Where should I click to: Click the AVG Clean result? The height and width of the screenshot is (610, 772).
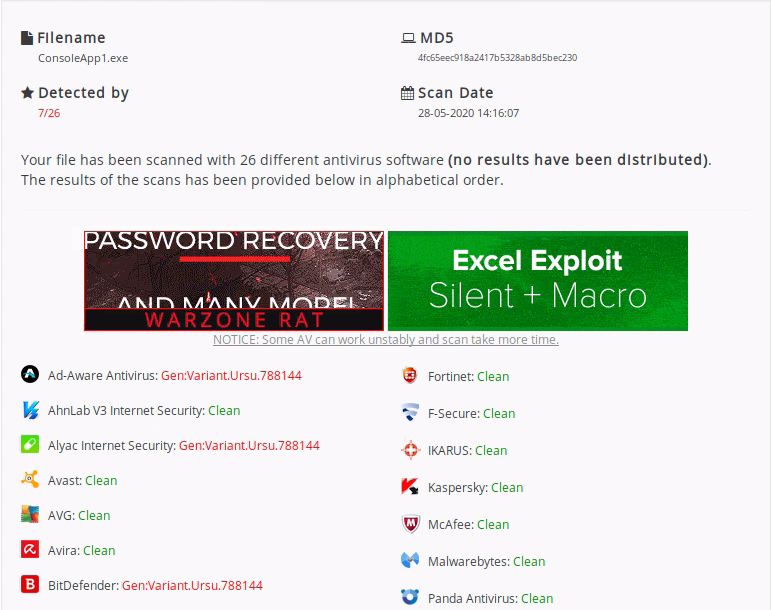(x=94, y=515)
